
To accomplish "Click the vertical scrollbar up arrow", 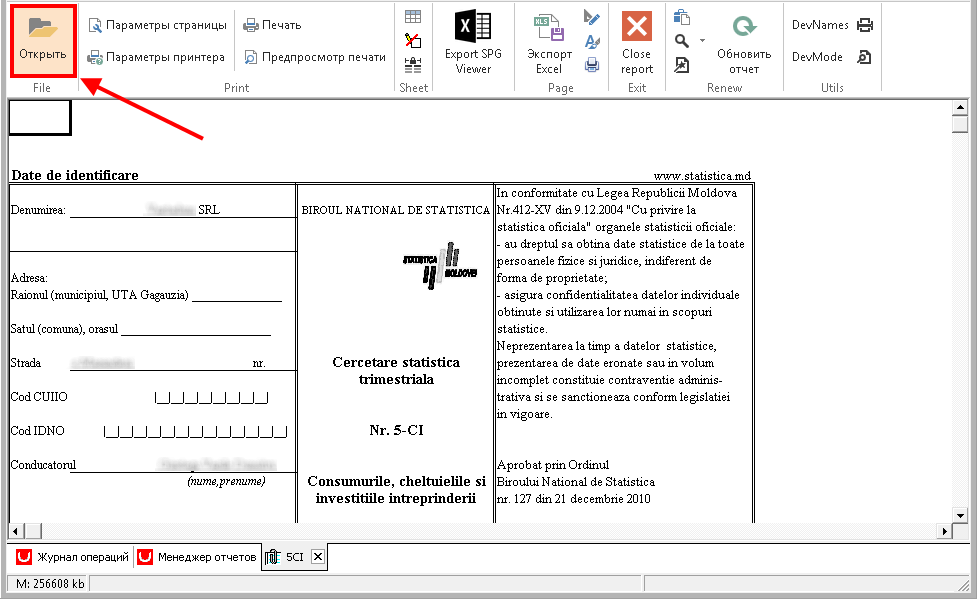I will (x=960, y=107).
